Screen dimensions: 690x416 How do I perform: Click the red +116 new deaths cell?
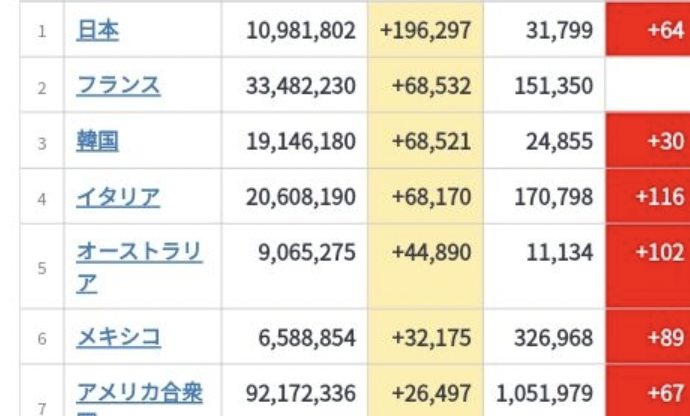[x=648, y=196]
